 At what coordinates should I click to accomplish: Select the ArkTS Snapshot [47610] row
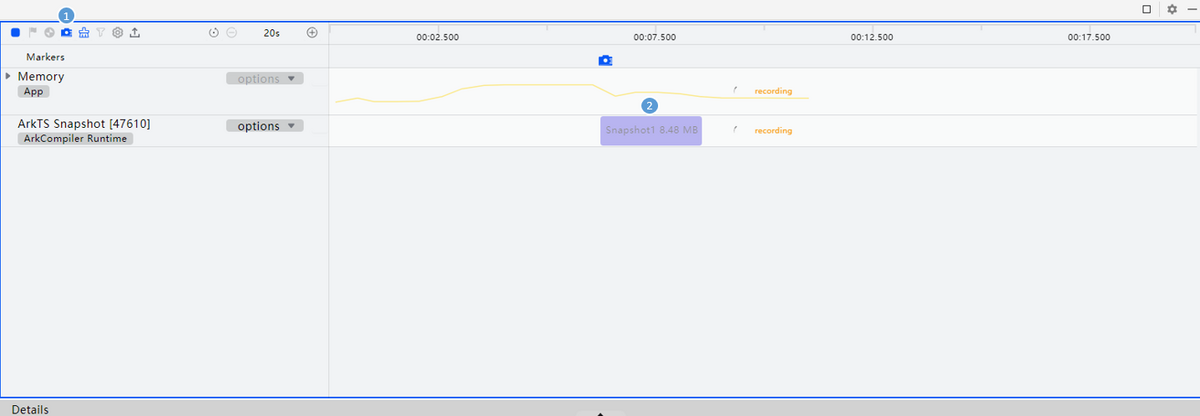click(x=84, y=124)
